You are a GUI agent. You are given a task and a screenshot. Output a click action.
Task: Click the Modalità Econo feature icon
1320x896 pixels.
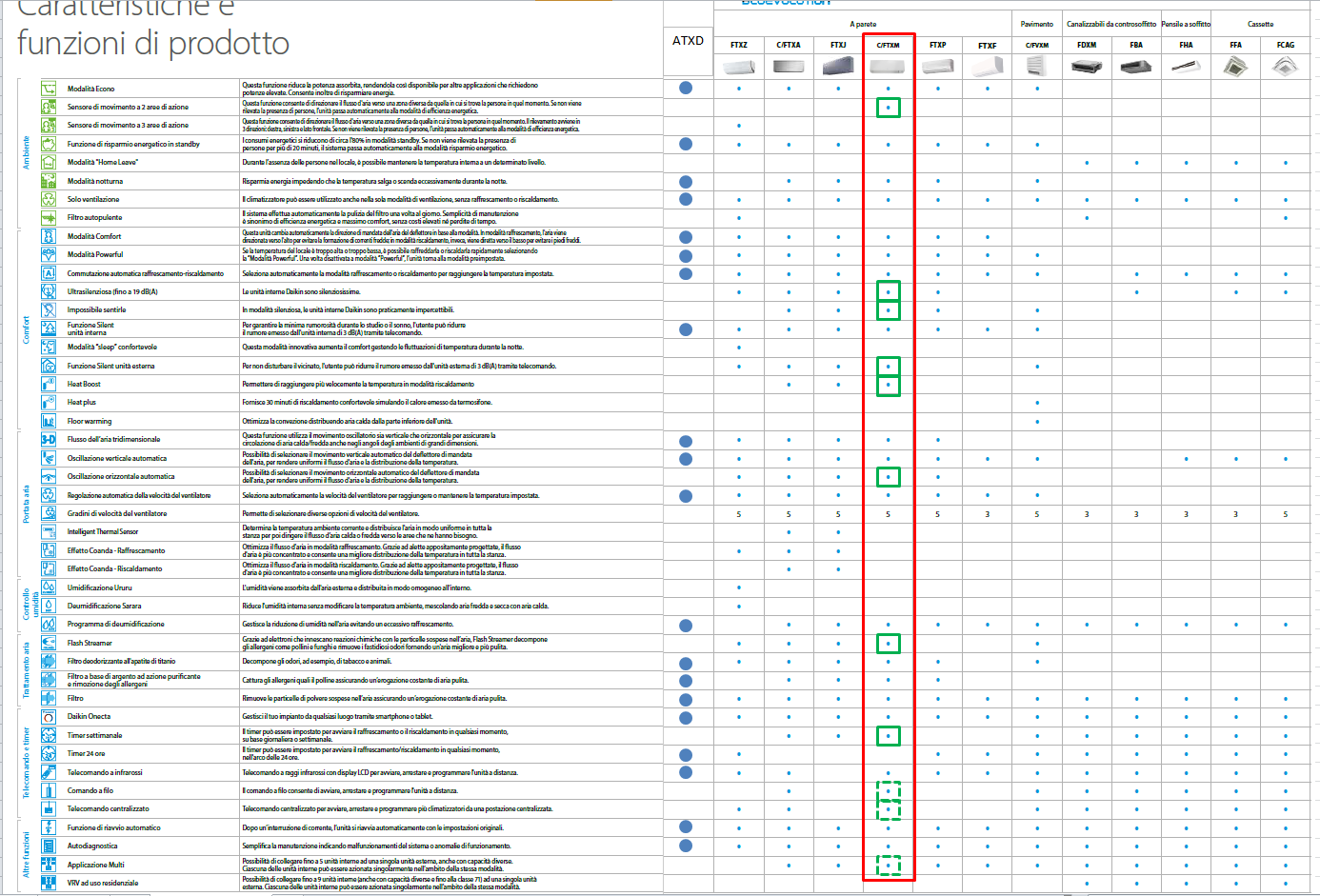tap(49, 88)
